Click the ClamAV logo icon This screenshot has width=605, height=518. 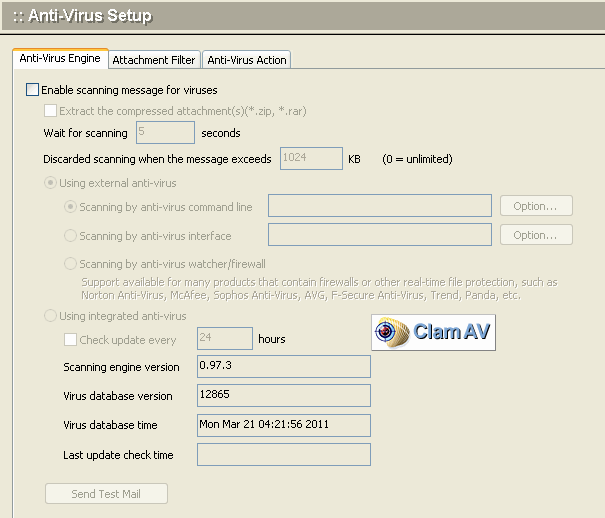tap(433, 333)
